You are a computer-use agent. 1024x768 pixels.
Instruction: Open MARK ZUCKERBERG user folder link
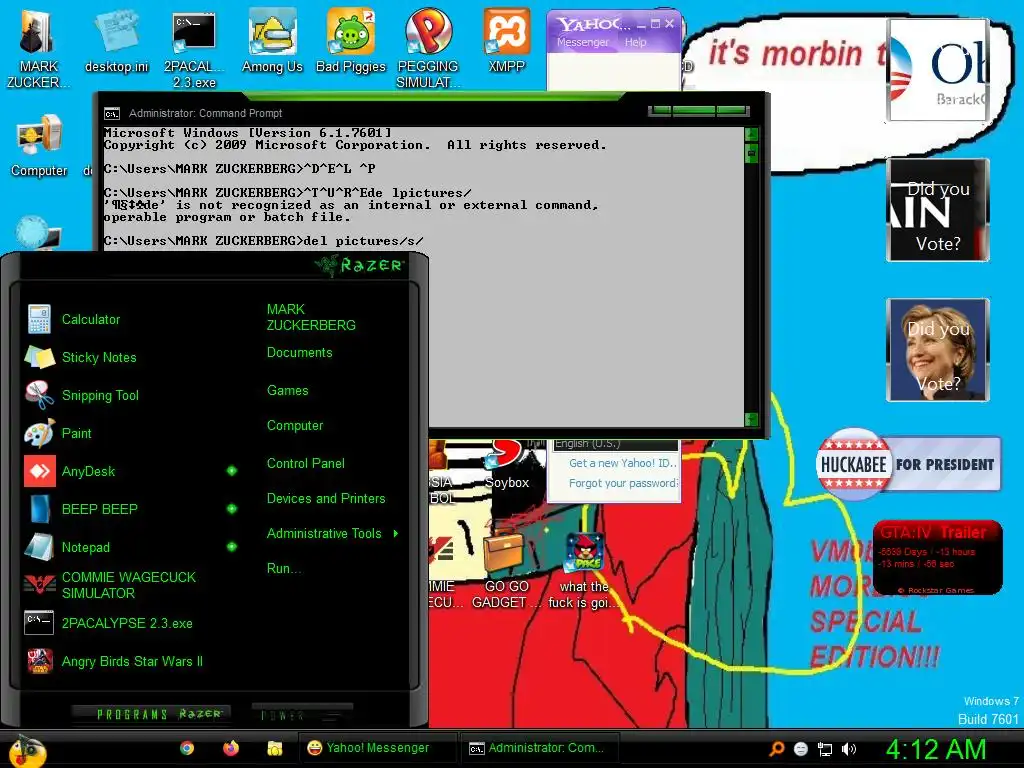coord(311,317)
